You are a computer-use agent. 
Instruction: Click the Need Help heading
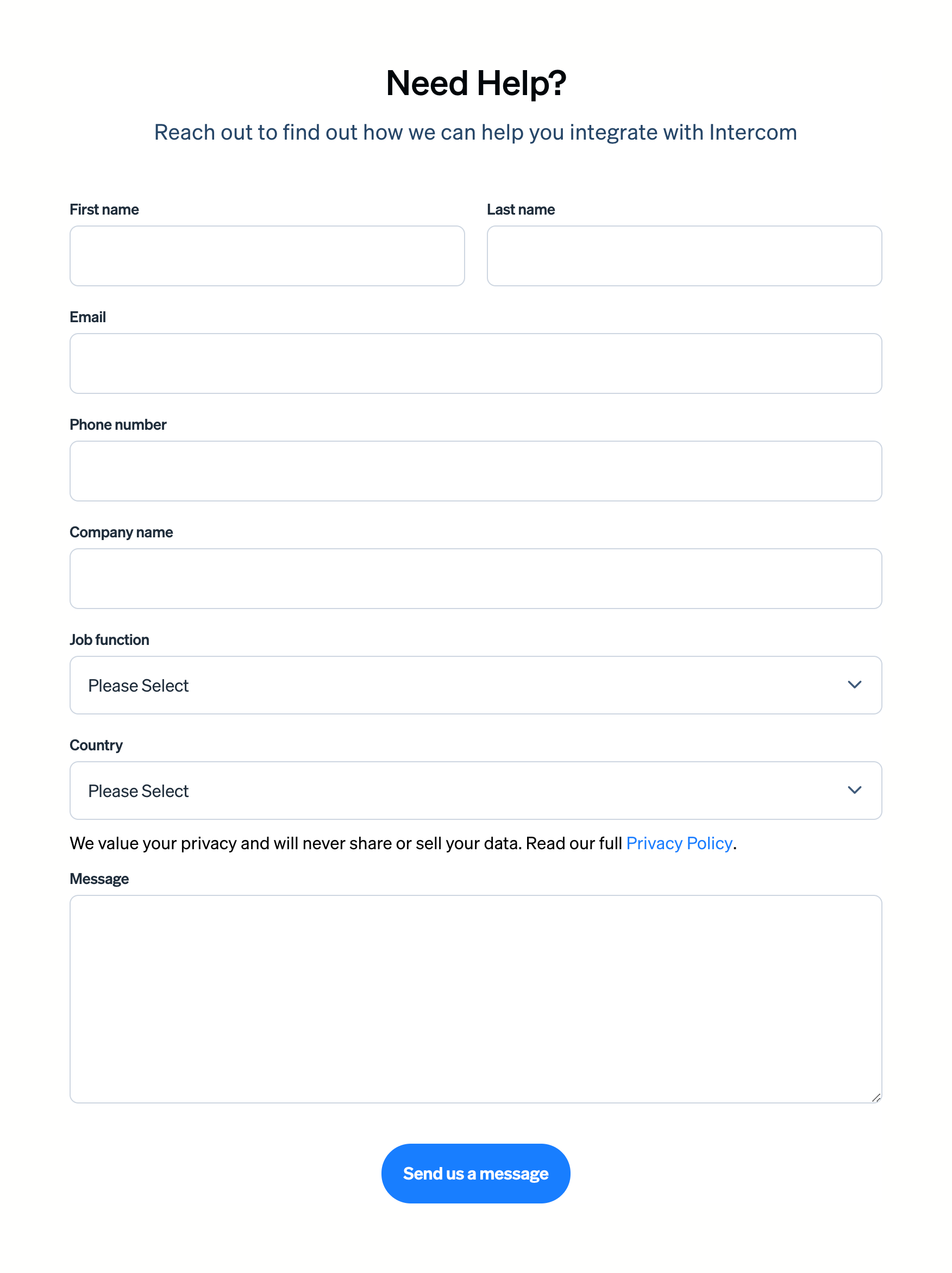[x=476, y=82]
